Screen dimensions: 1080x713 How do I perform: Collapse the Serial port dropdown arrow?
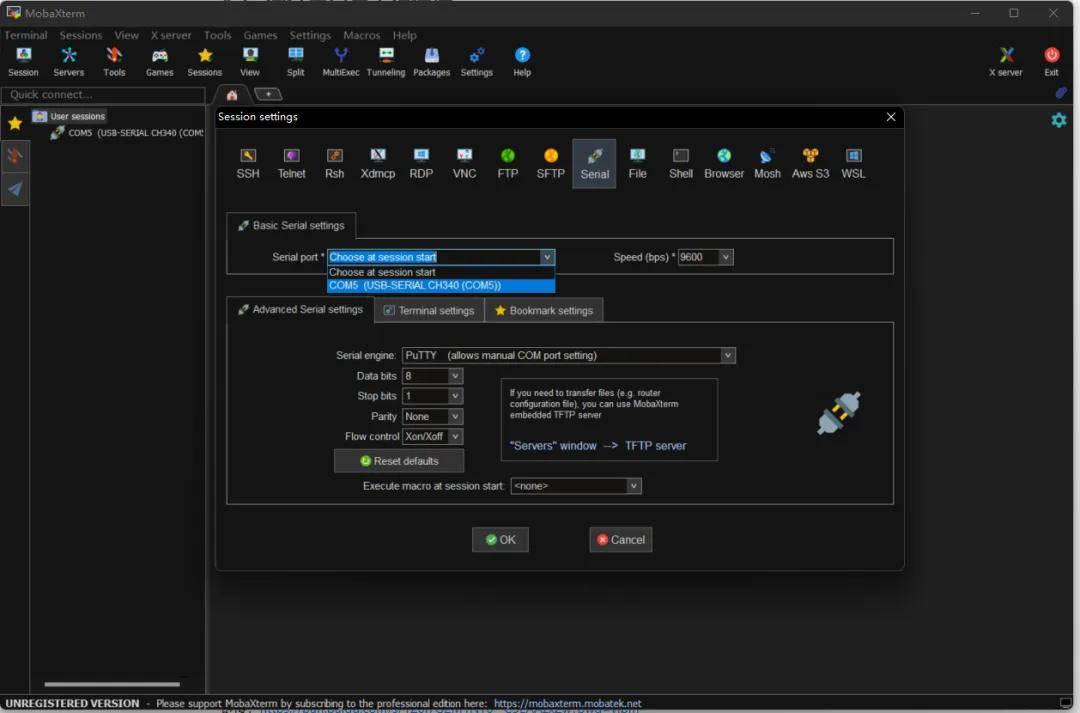click(547, 257)
